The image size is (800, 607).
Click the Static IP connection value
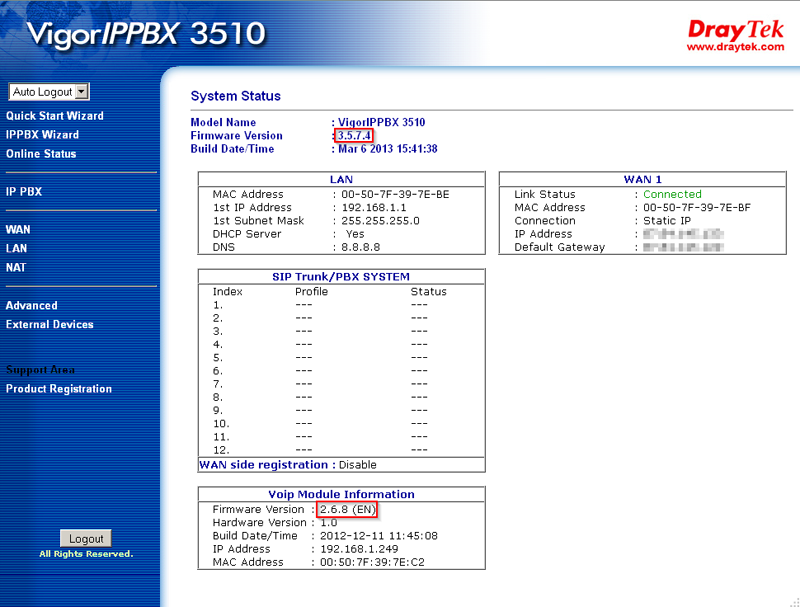point(667,221)
